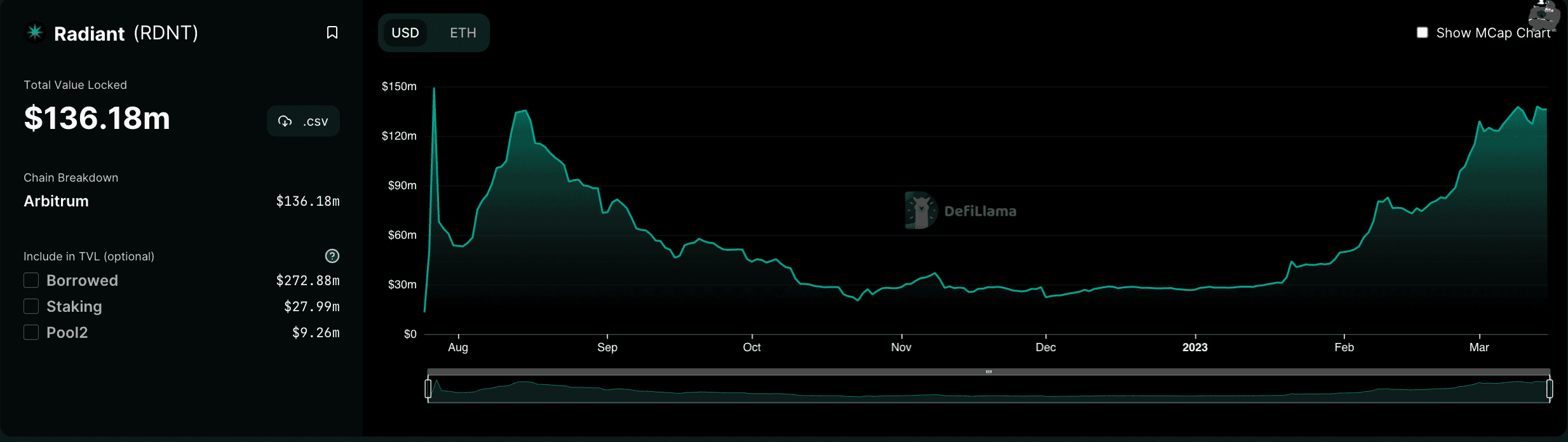Select the $136.18m total value
The image size is (1568, 442).
pyautogui.click(x=97, y=118)
